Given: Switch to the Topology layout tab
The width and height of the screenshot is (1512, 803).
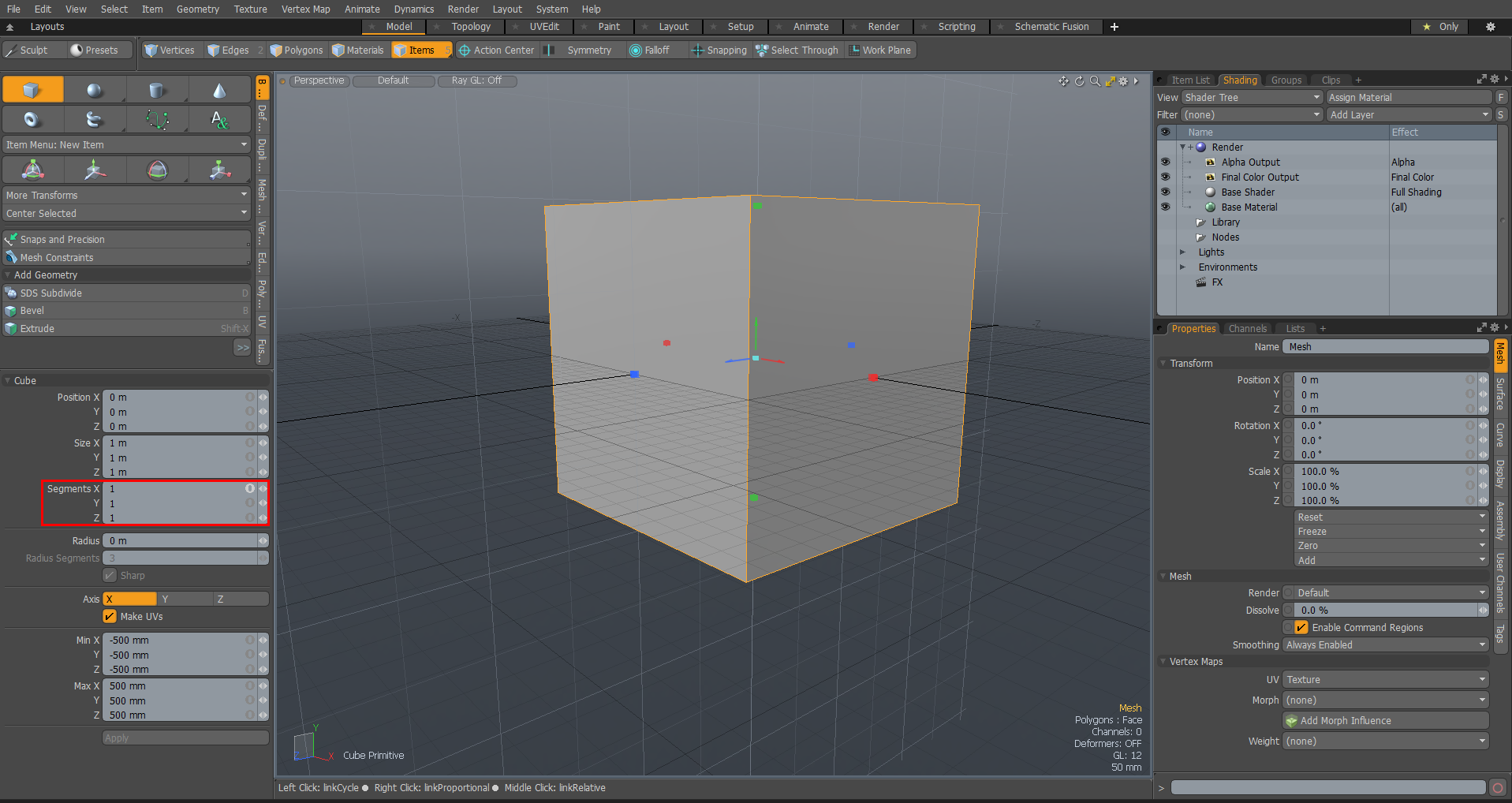Looking at the screenshot, I should tap(471, 27).
